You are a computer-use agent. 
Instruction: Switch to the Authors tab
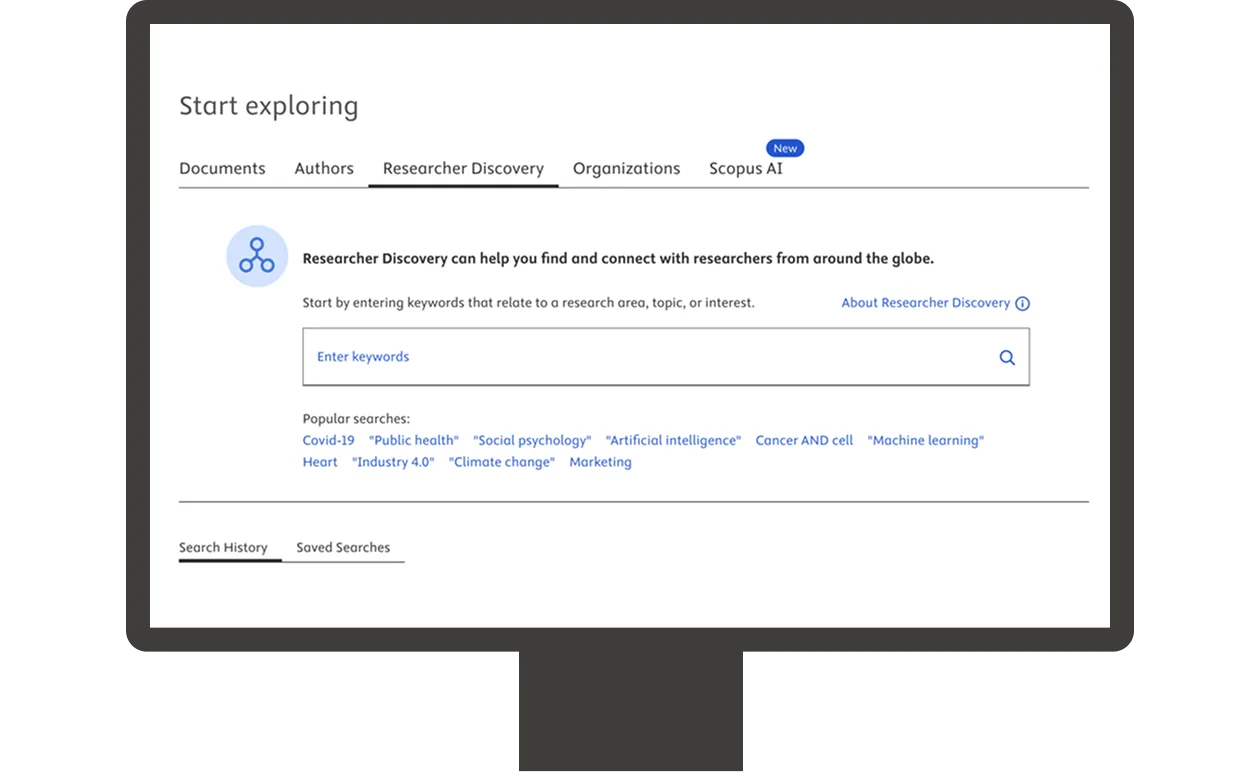[324, 168]
